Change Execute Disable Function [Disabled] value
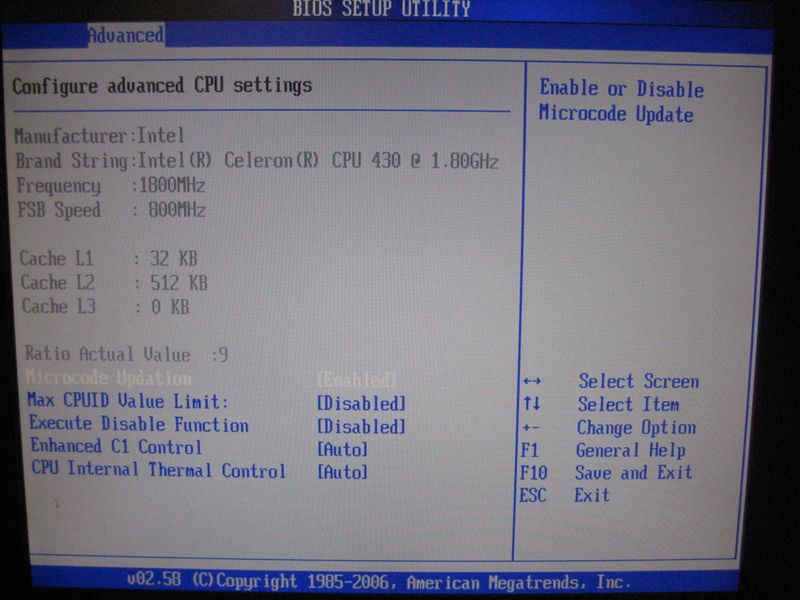800x600 pixels. point(361,427)
